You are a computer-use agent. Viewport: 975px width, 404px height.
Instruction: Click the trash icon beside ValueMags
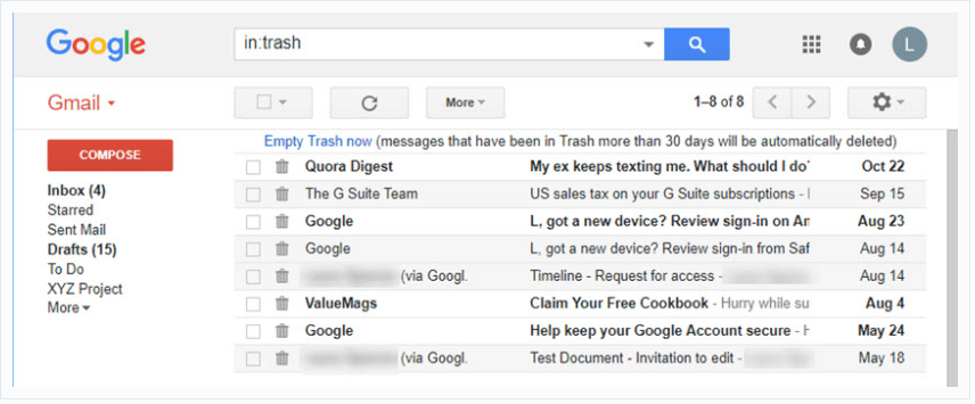tap(282, 304)
